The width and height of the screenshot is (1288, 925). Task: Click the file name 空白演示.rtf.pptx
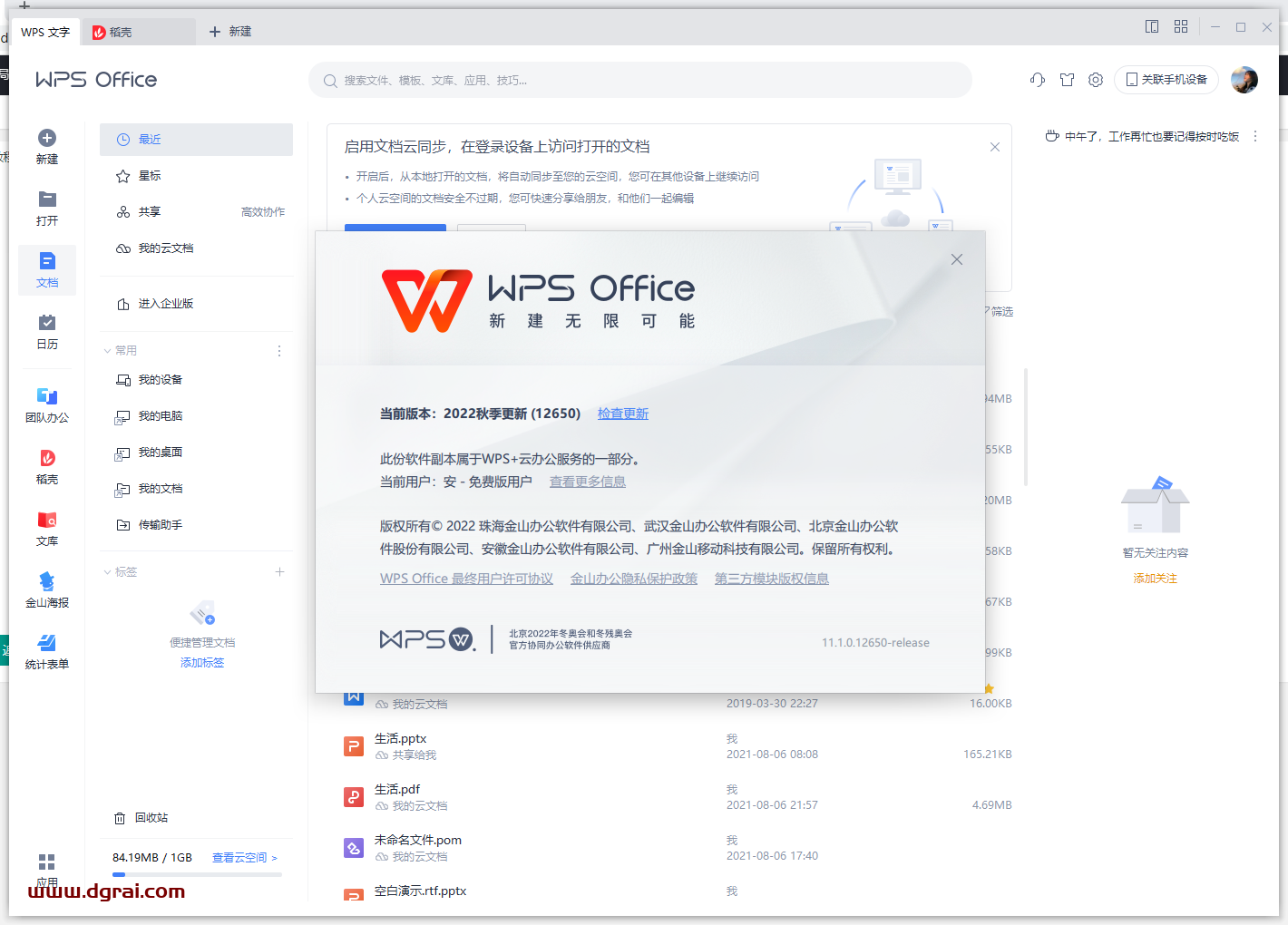420,891
